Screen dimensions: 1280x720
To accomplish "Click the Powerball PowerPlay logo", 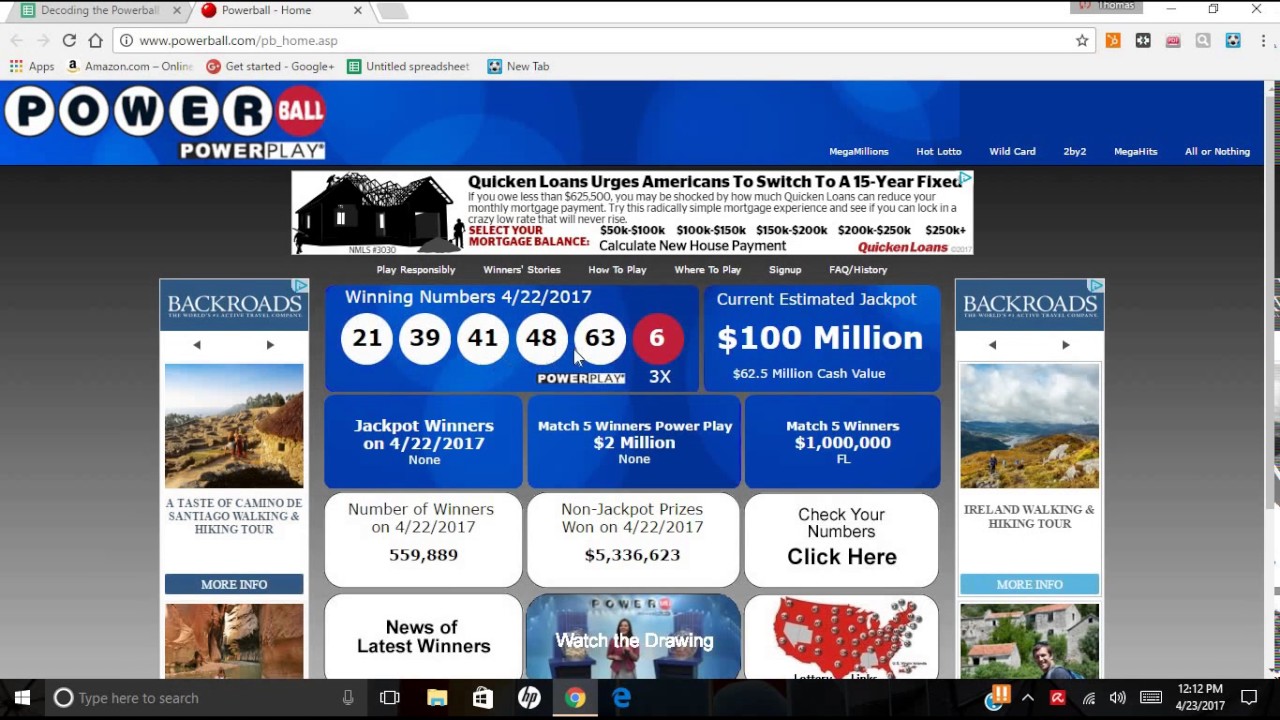I will tap(165, 122).
